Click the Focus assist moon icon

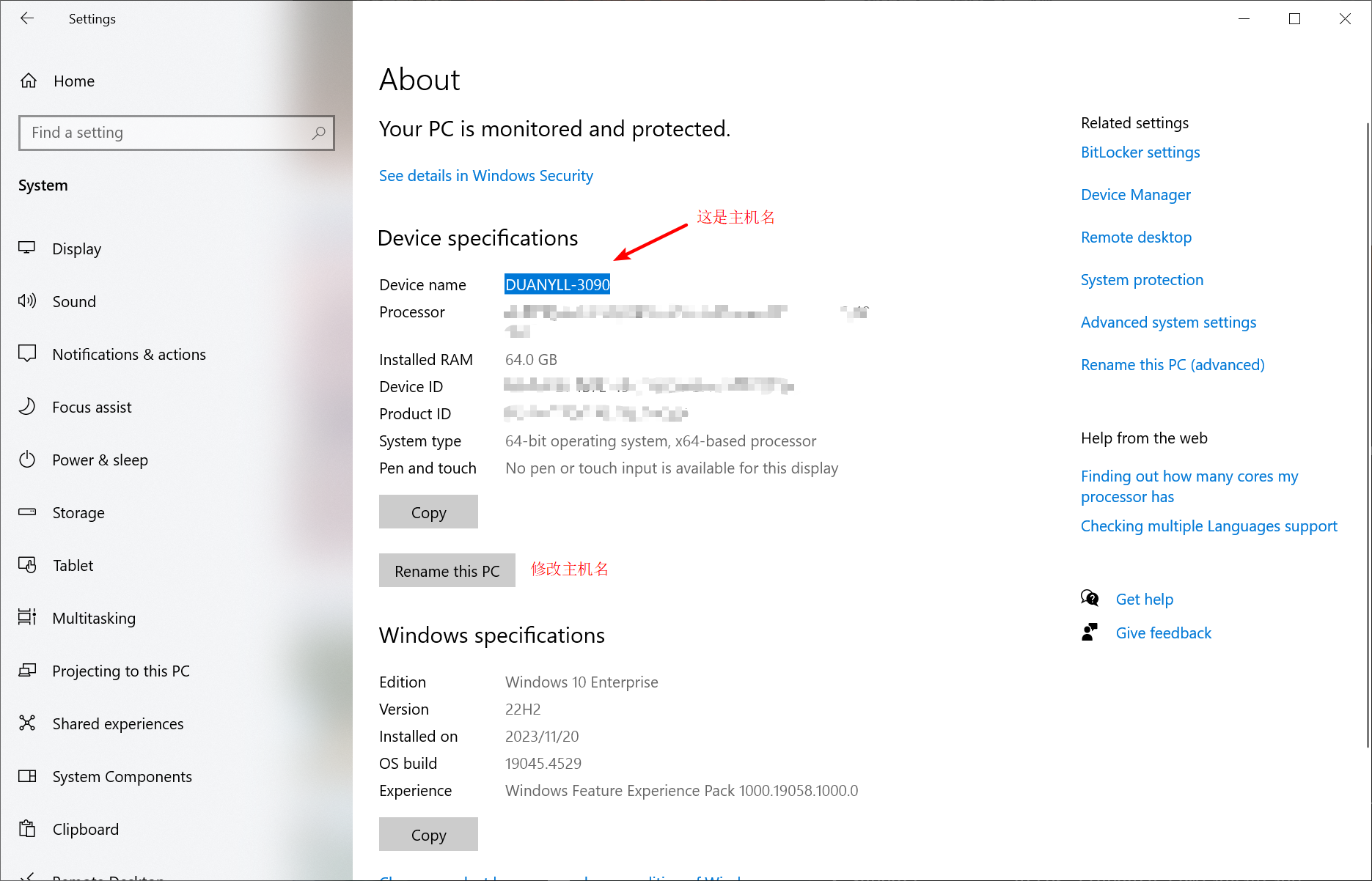click(27, 407)
